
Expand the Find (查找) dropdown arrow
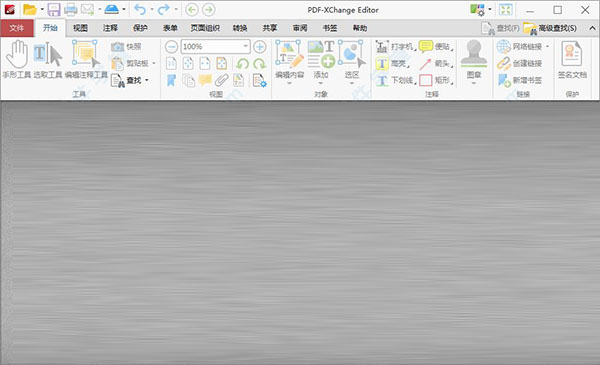click(x=147, y=80)
